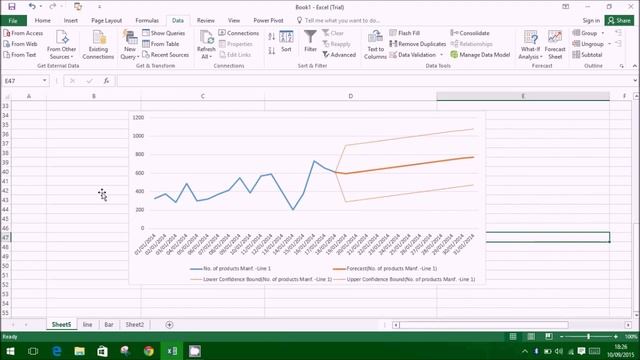
Task: Create a Forecast Sheet
Action: point(555,45)
